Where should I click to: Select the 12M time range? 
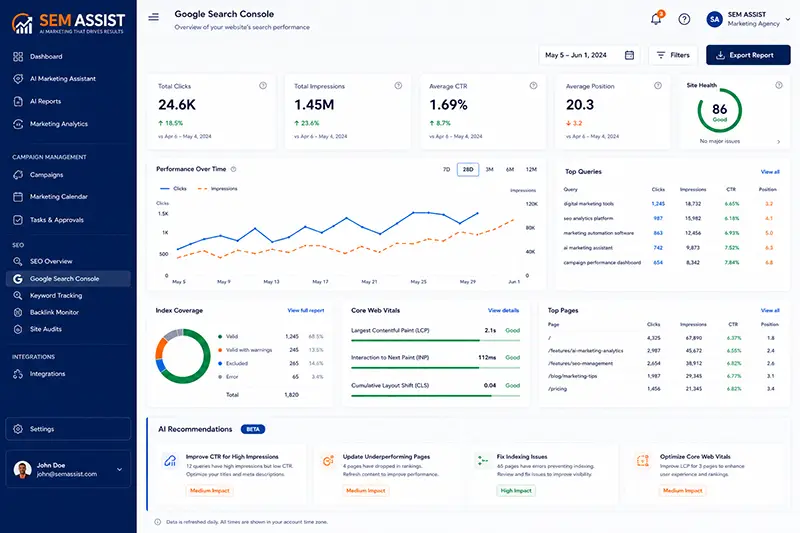click(531, 169)
